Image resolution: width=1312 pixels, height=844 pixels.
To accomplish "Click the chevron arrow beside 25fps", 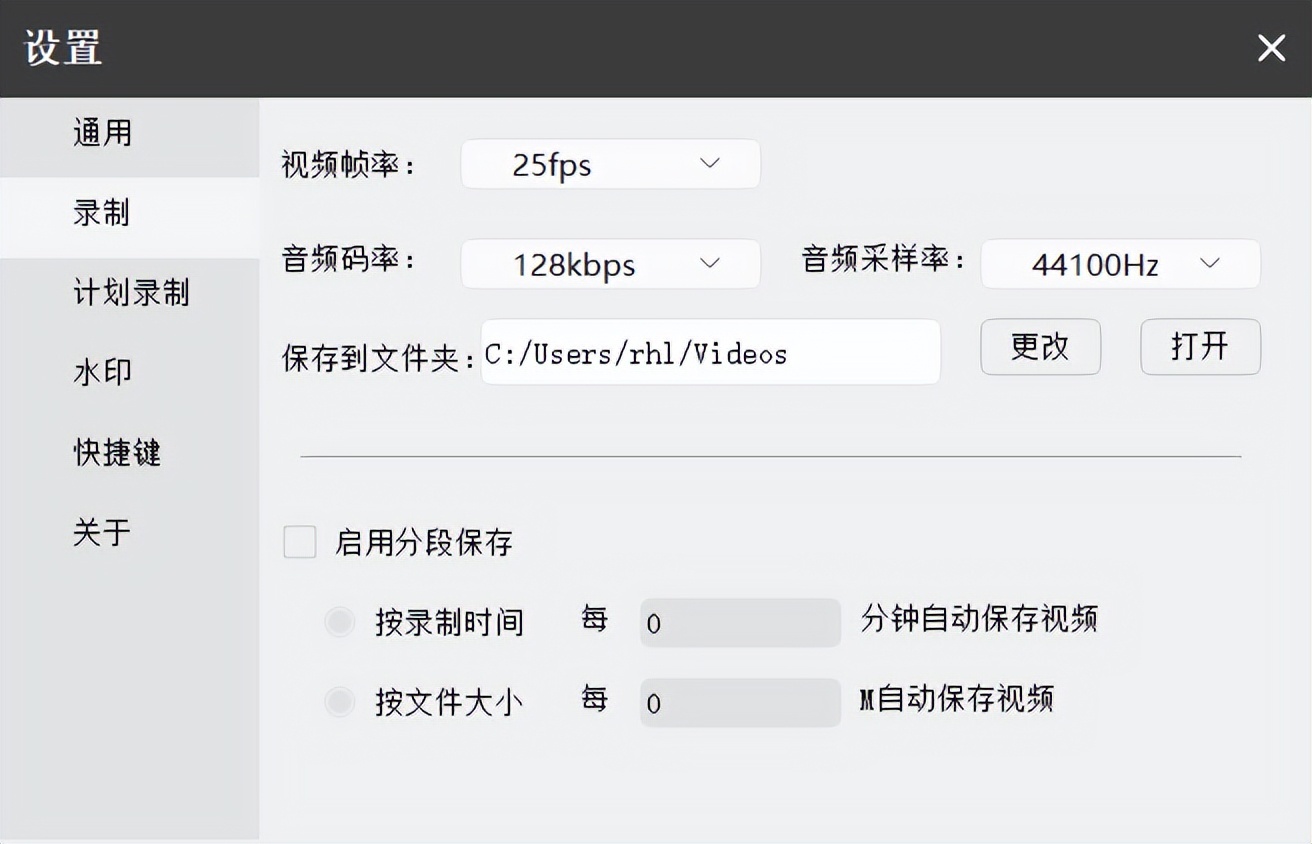I will pos(710,163).
